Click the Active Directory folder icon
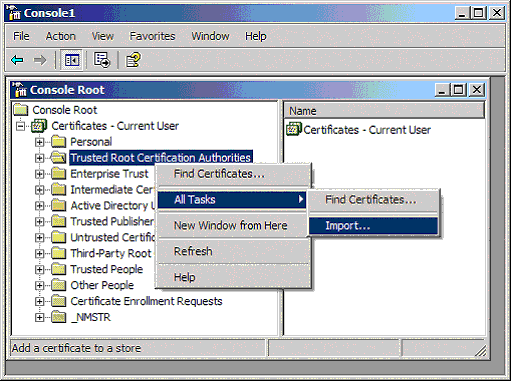511x384 pixels. tap(59, 205)
